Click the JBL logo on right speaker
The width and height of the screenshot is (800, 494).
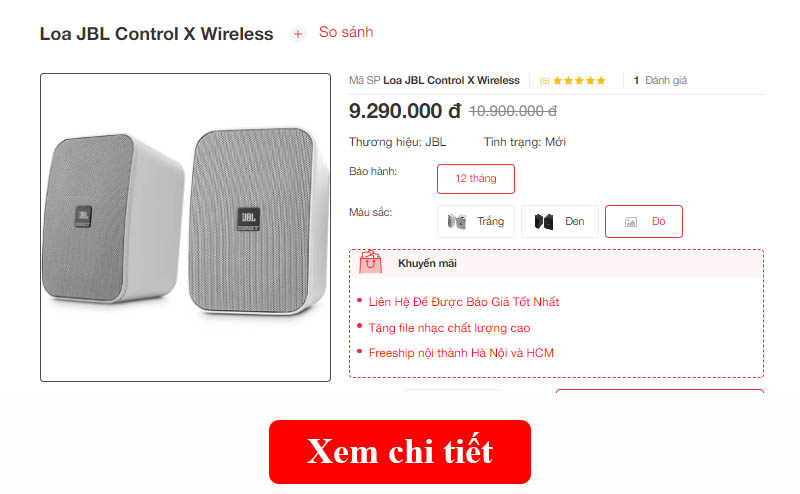point(248,219)
